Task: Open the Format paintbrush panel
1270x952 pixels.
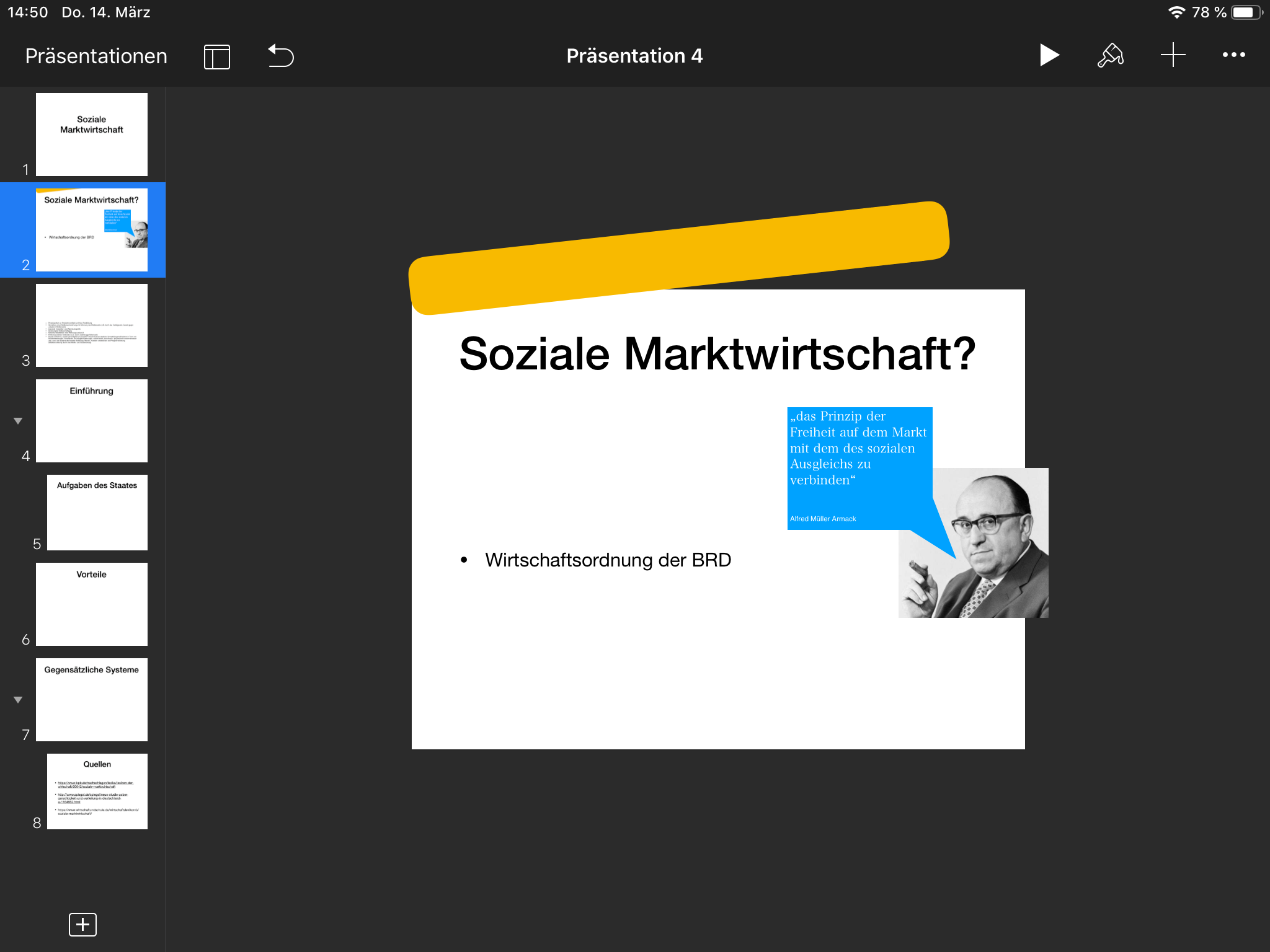Action: 1110,55
